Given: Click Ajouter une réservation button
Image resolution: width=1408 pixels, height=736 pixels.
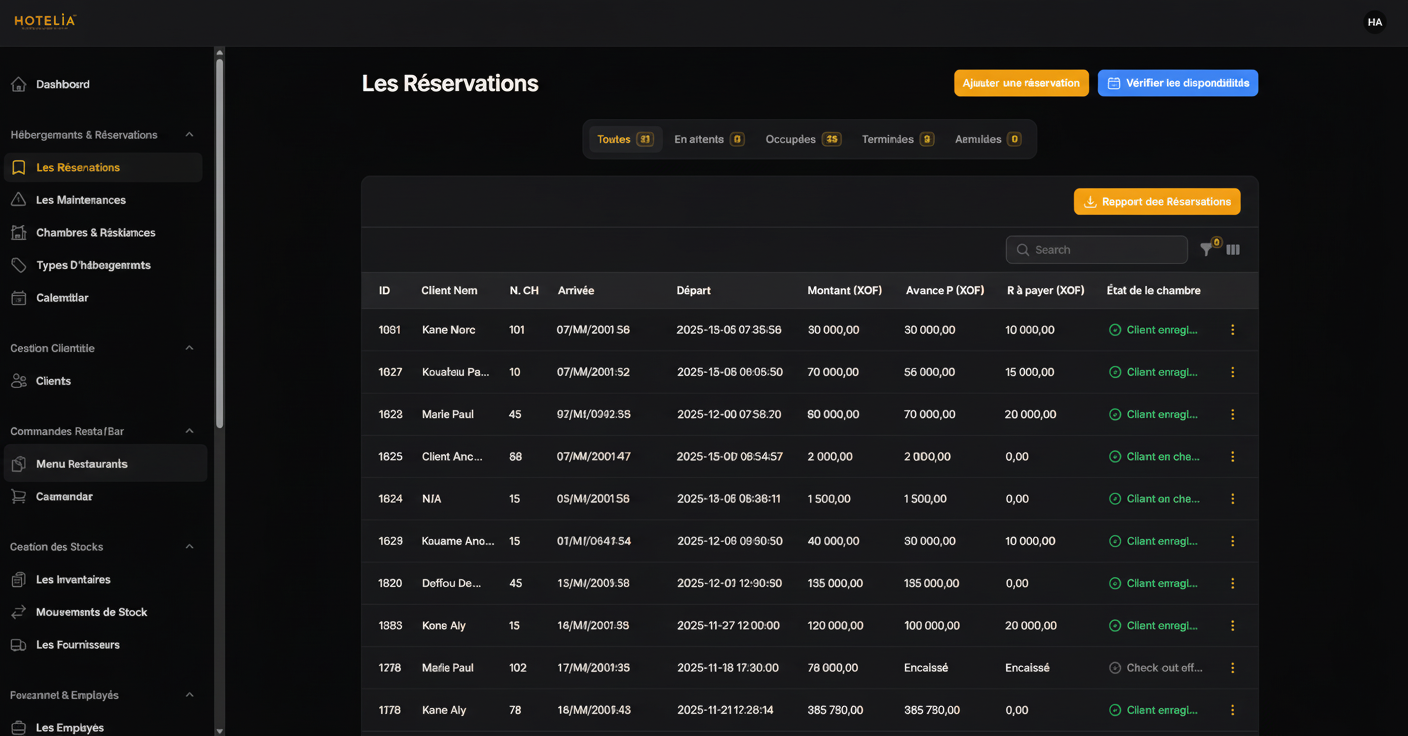Looking at the screenshot, I should click(x=1021, y=83).
